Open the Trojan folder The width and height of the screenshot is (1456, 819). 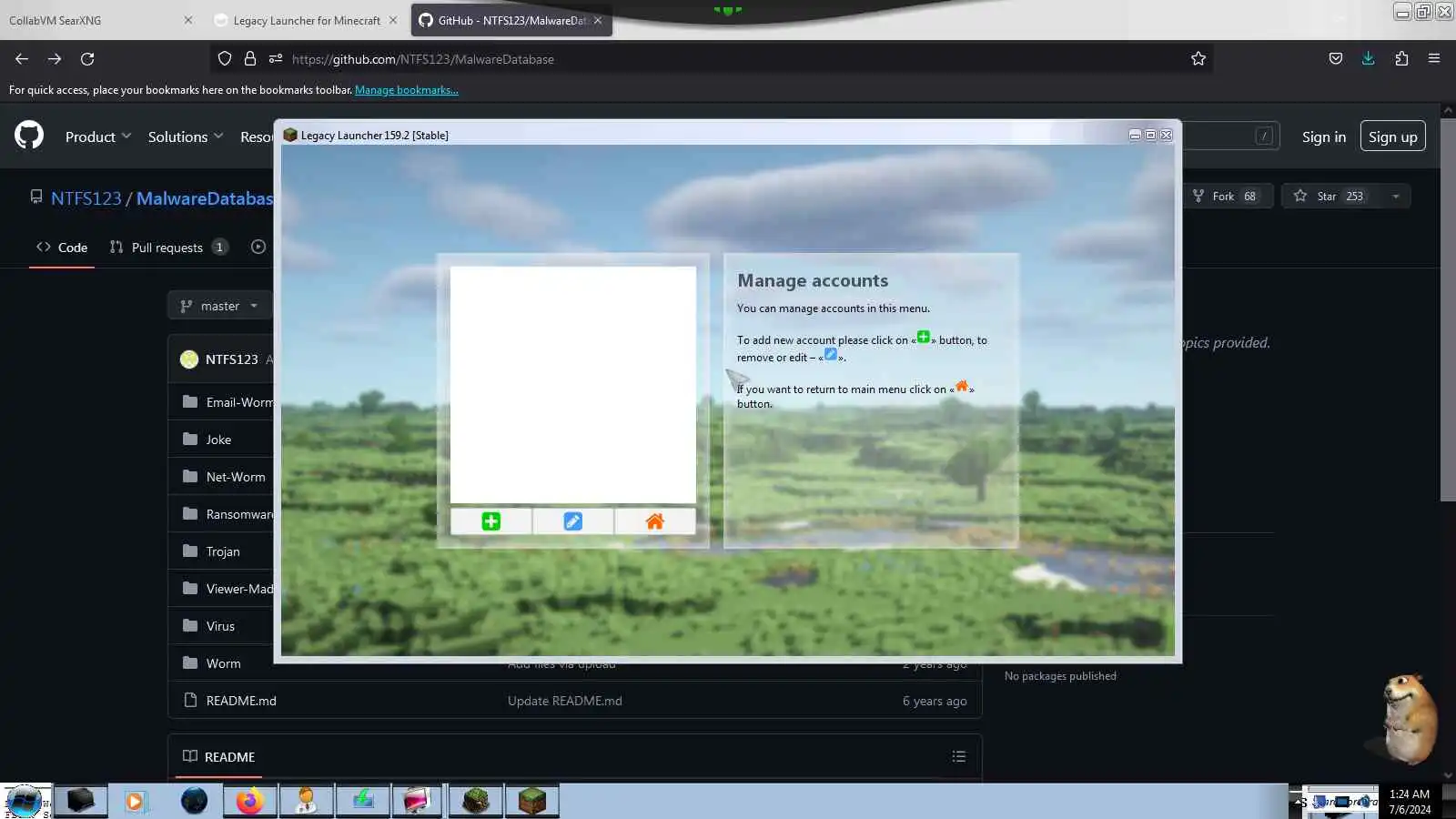pos(223,551)
